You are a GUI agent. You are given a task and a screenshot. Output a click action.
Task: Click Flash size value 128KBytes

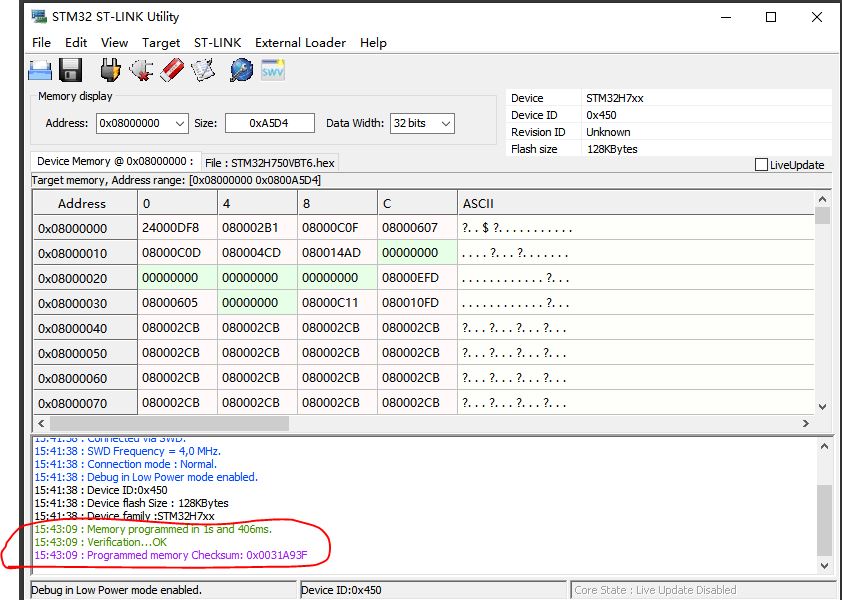[x=612, y=149]
